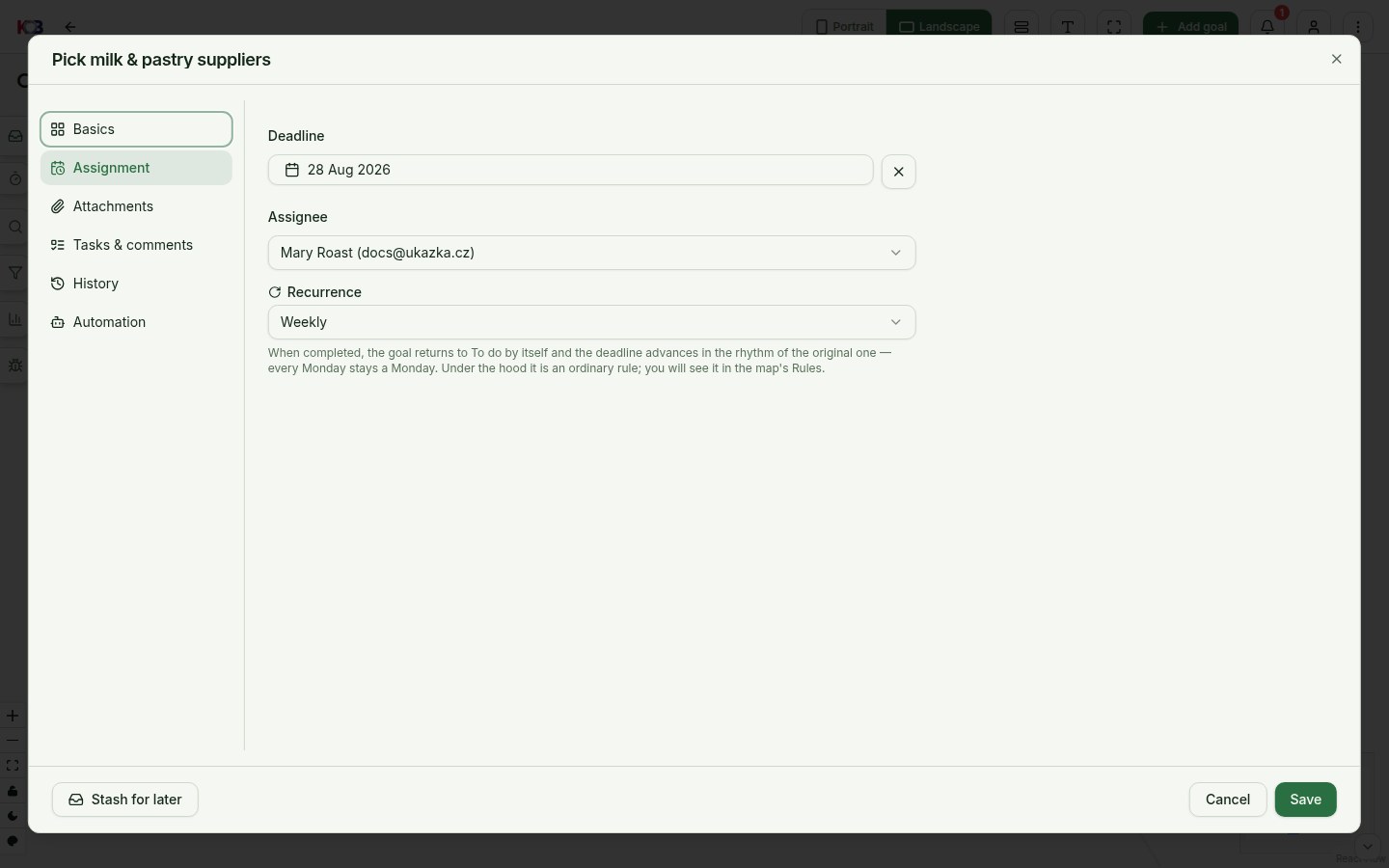Screen dimensions: 1389x868
Task: Cancel the goal dialog
Action: point(1227,800)
